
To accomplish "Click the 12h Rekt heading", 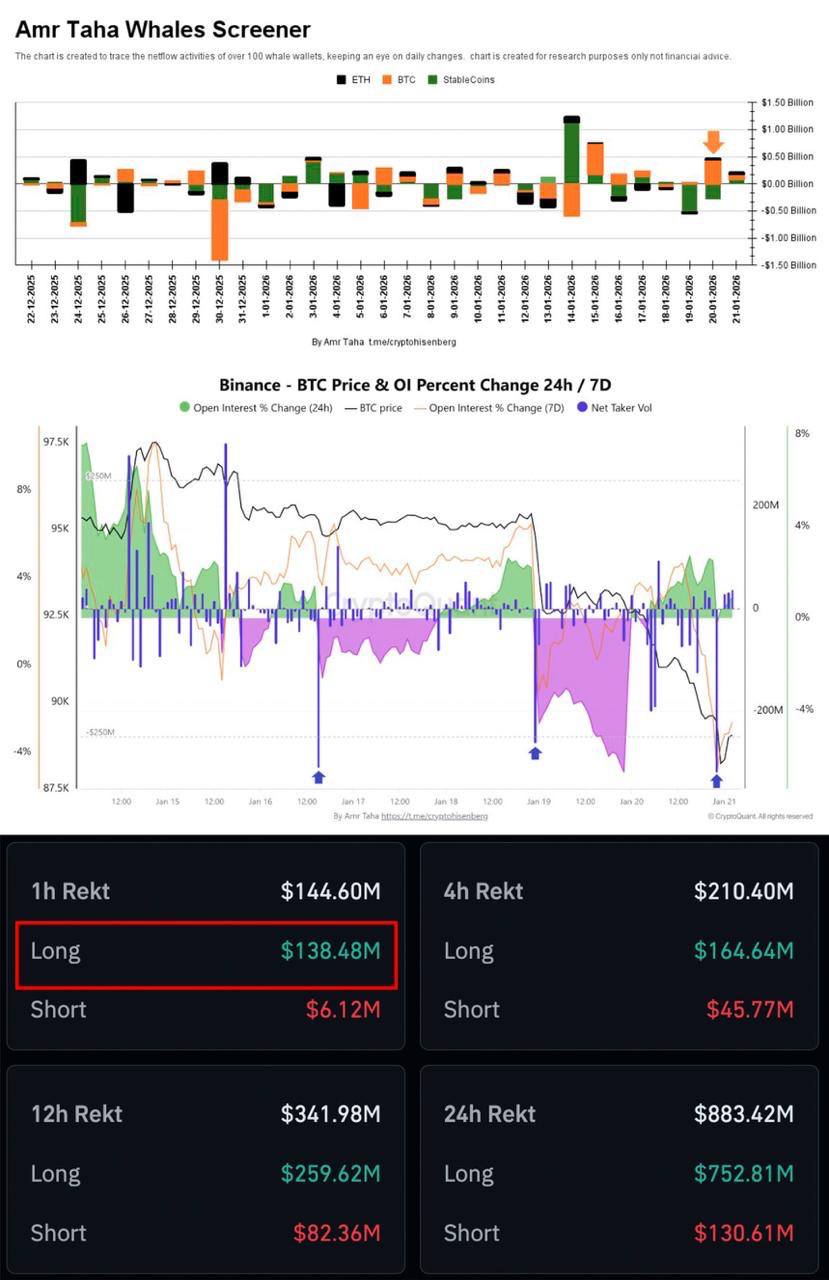I will tap(76, 1114).
